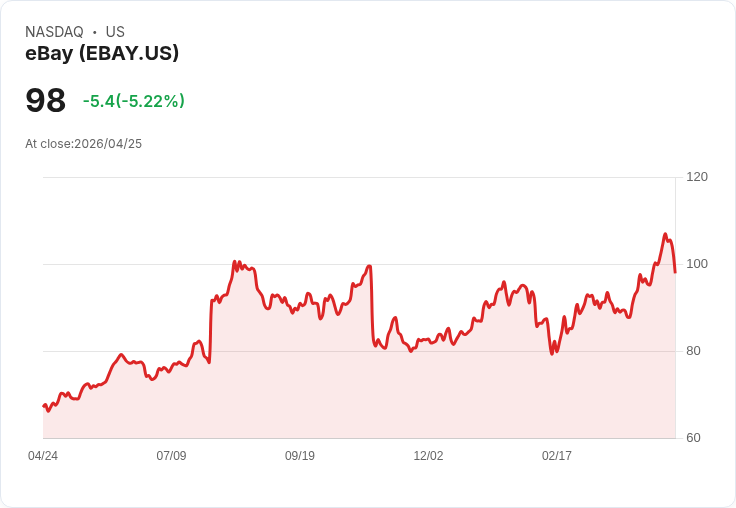Viewport: 736px width, 508px height.
Task: Click the highest peak of the price line
Action: (665, 235)
